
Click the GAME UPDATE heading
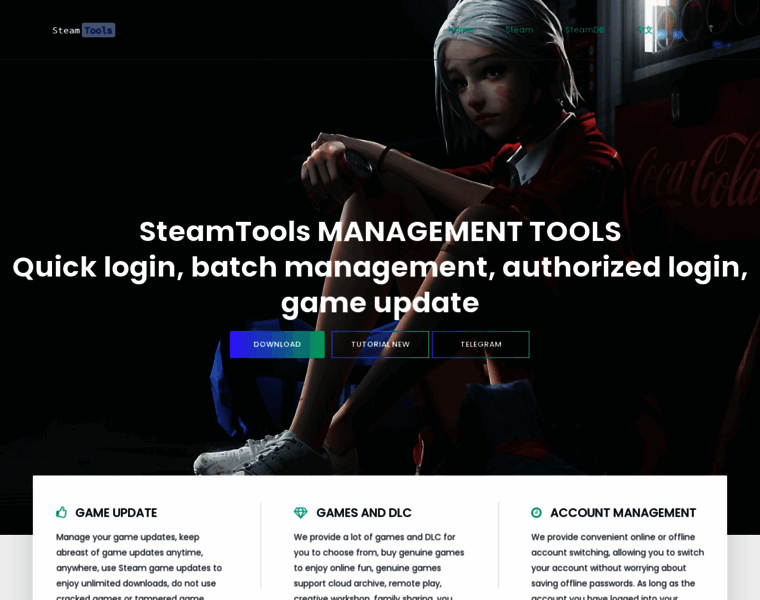116,513
